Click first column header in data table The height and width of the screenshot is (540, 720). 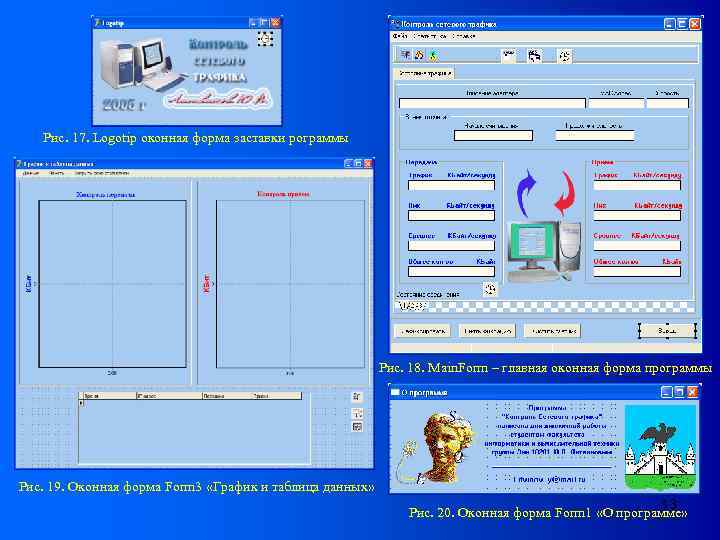[109, 395]
